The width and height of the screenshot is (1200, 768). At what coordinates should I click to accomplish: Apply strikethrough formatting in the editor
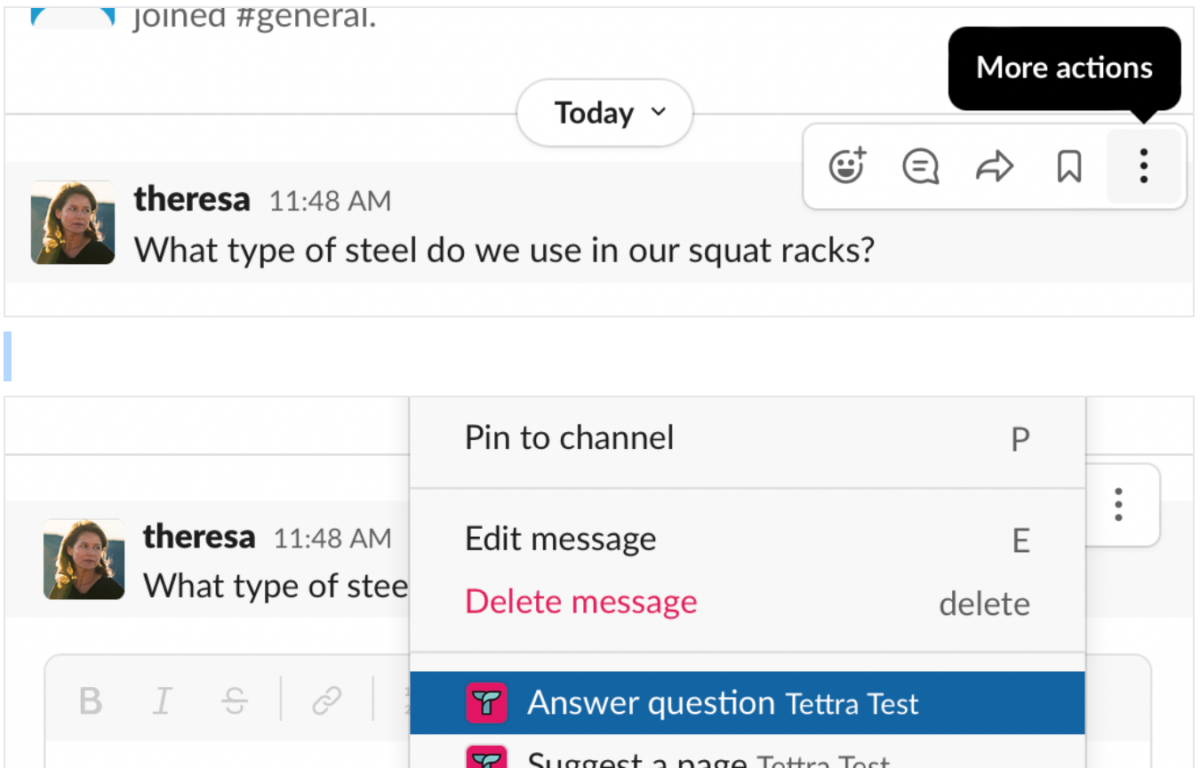(x=234, y=701)
